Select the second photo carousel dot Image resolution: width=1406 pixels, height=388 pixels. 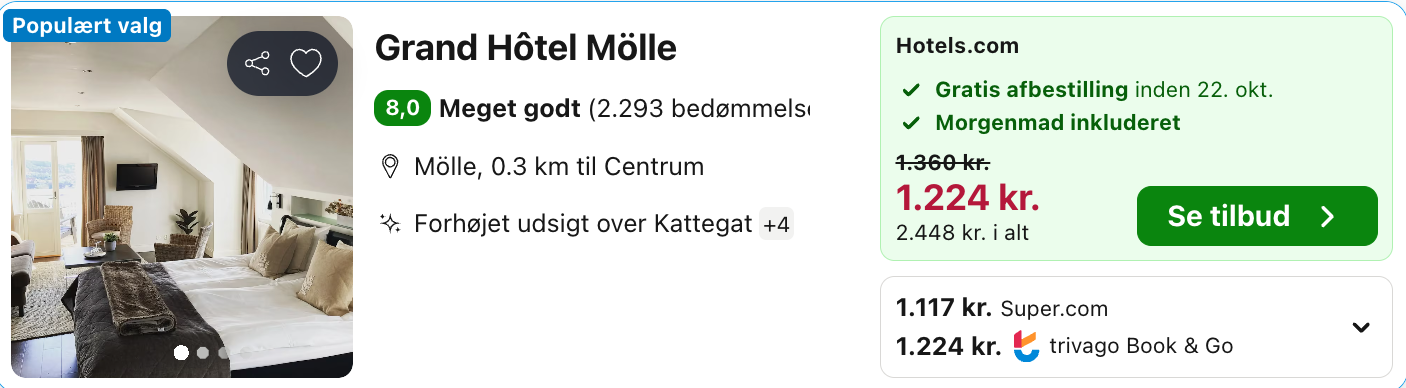click(x=203, y=352)
